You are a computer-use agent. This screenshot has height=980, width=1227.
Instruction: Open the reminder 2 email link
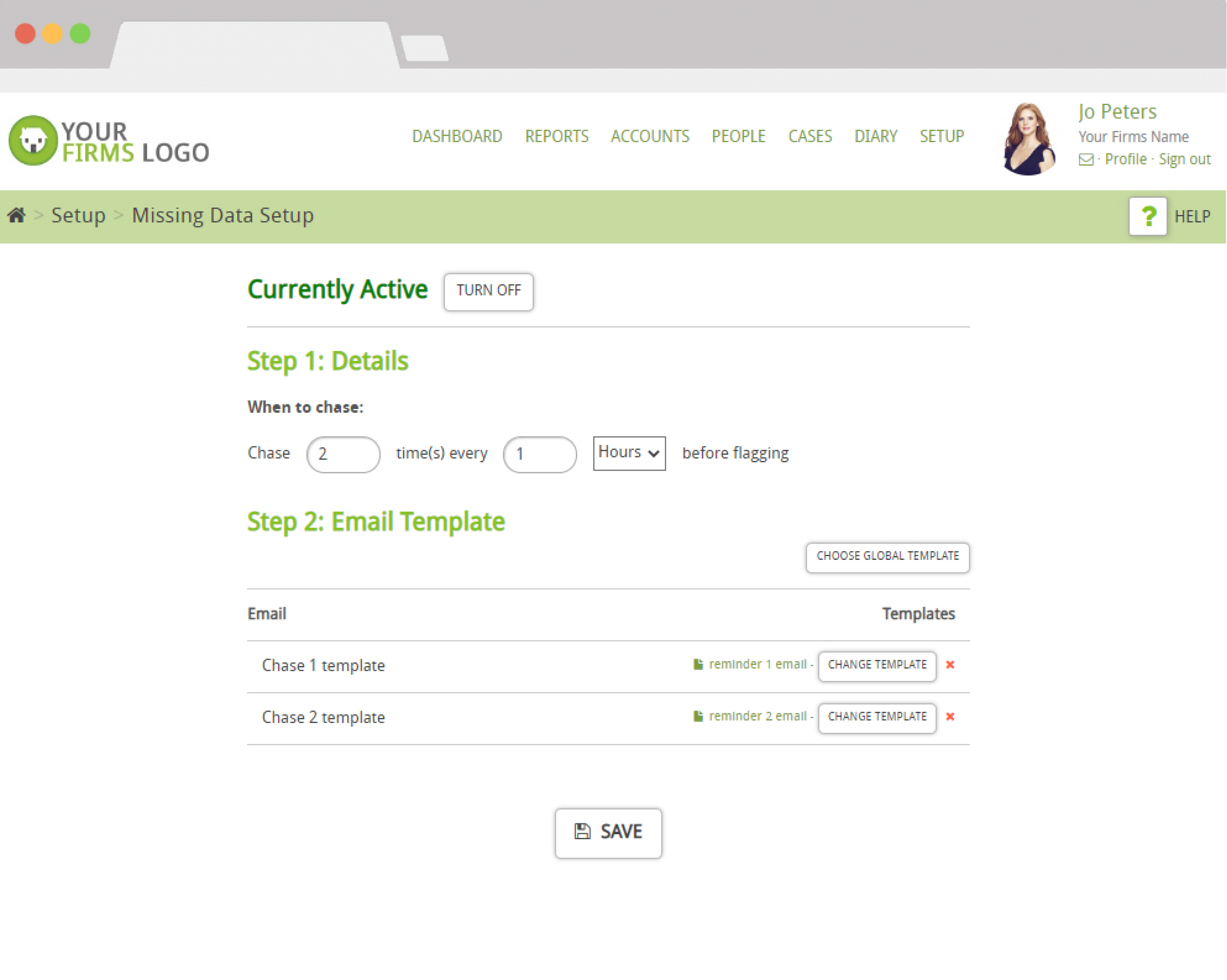tap(757, 716)
